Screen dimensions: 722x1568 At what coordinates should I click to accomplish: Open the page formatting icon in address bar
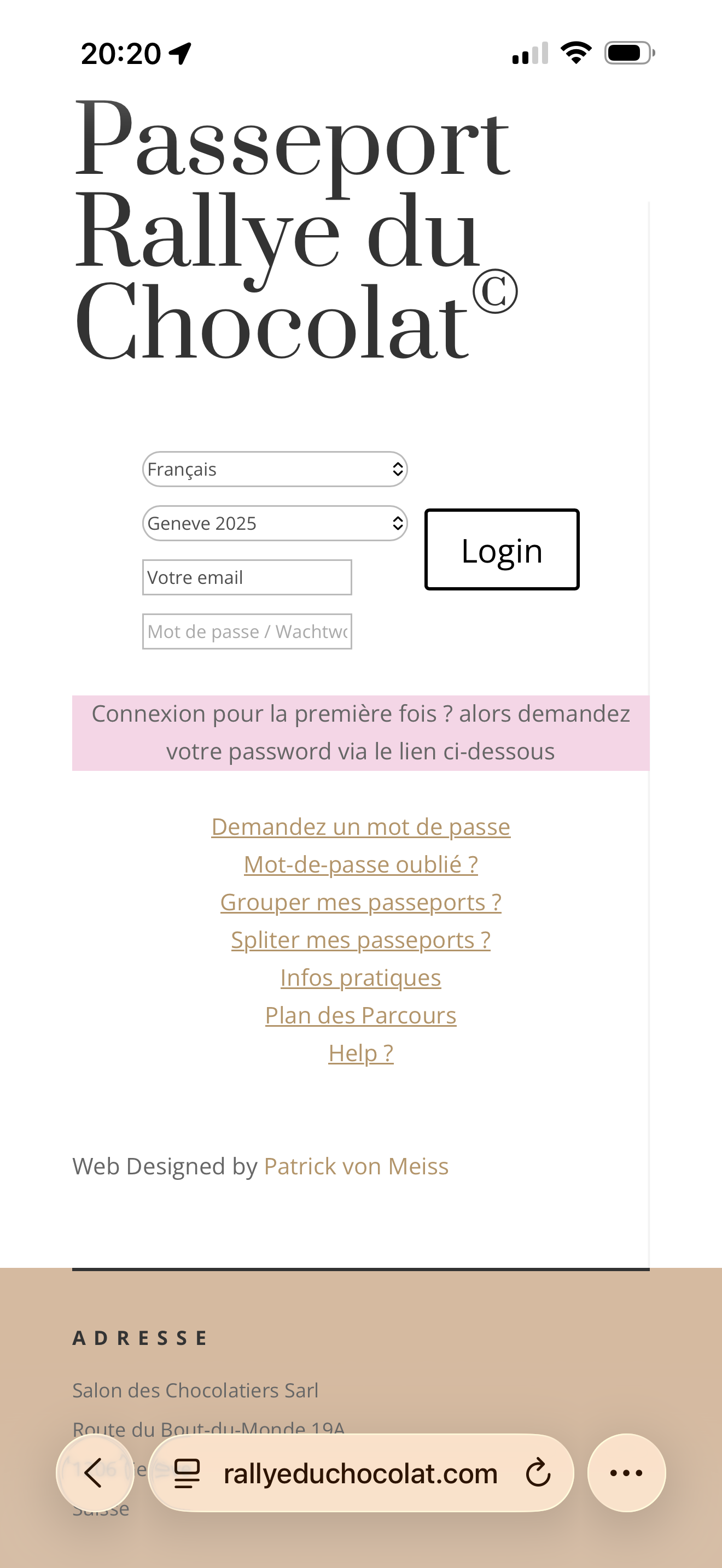click(187, 1473)
